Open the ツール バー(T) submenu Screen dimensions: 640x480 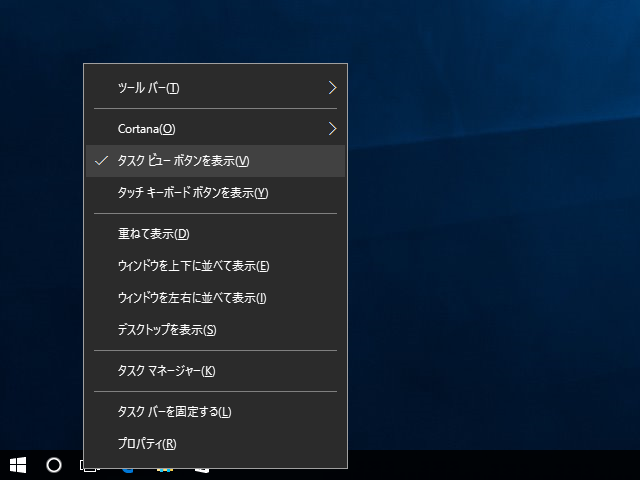[216, 88]
